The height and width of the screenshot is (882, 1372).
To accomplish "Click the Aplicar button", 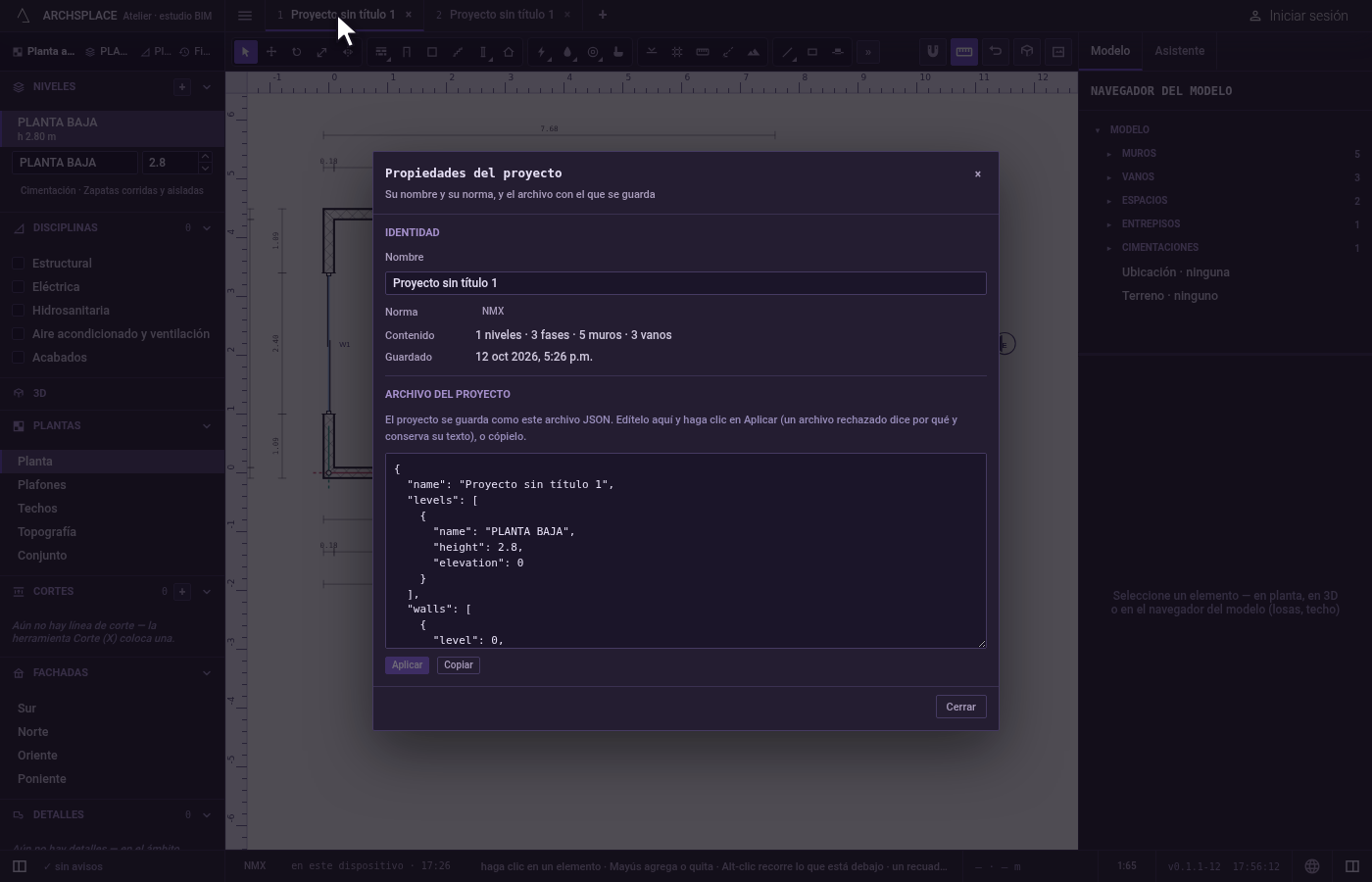I will [x=407, y=665].
